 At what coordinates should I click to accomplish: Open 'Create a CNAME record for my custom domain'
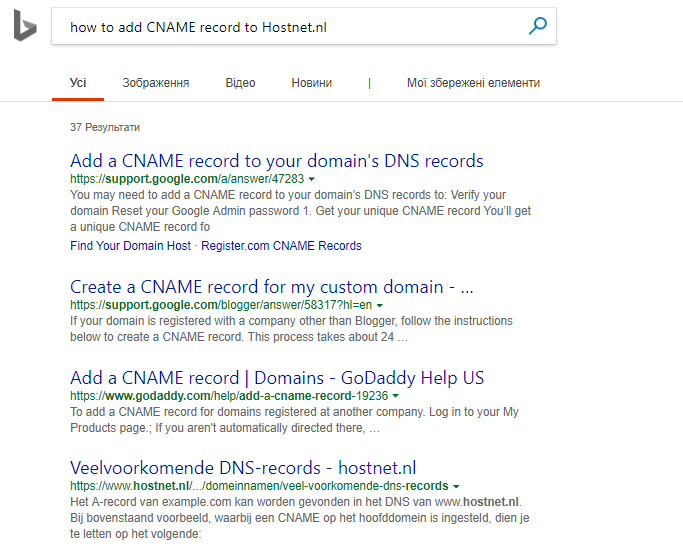tap(271, 287)
